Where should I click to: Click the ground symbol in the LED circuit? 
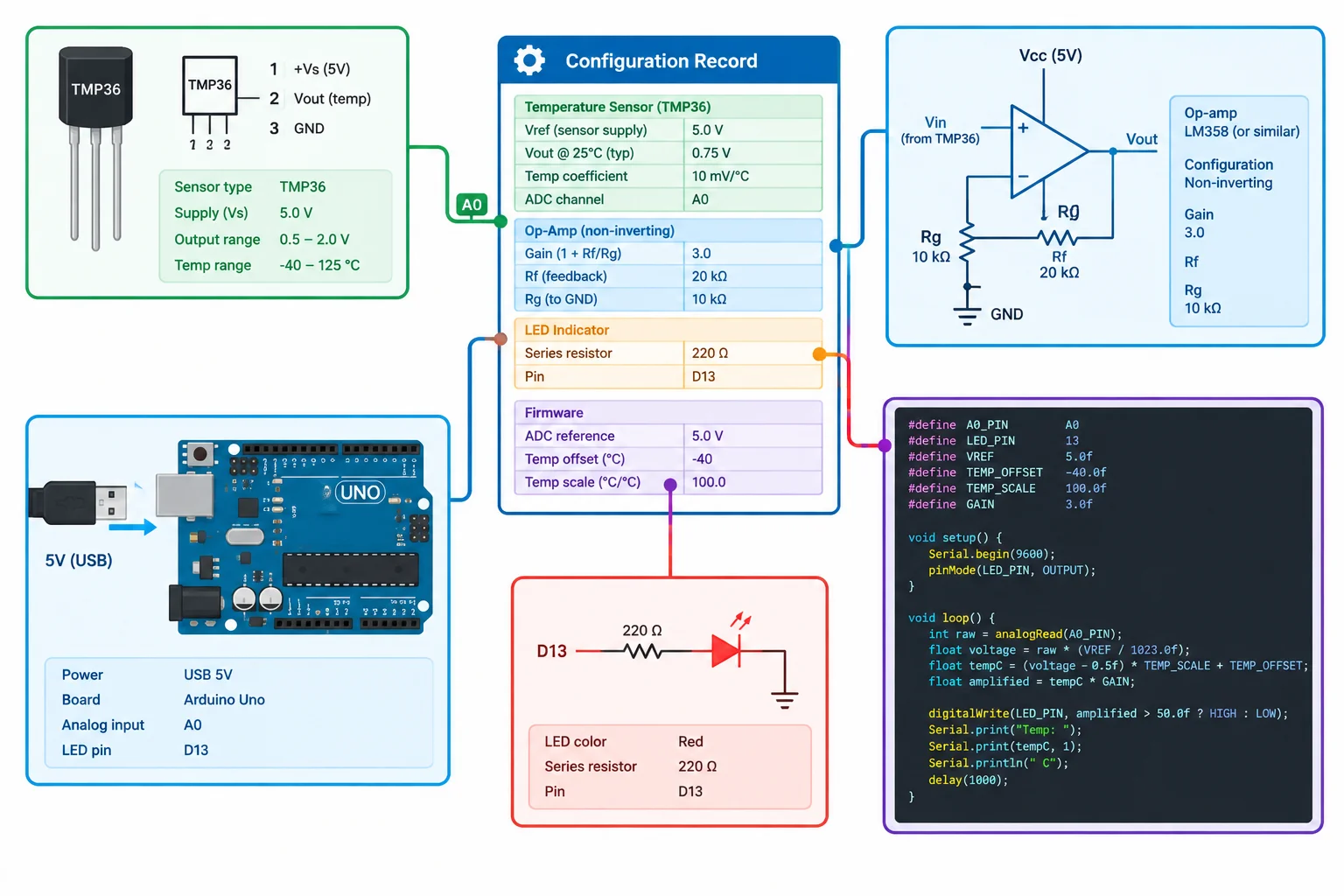point(785,698)
